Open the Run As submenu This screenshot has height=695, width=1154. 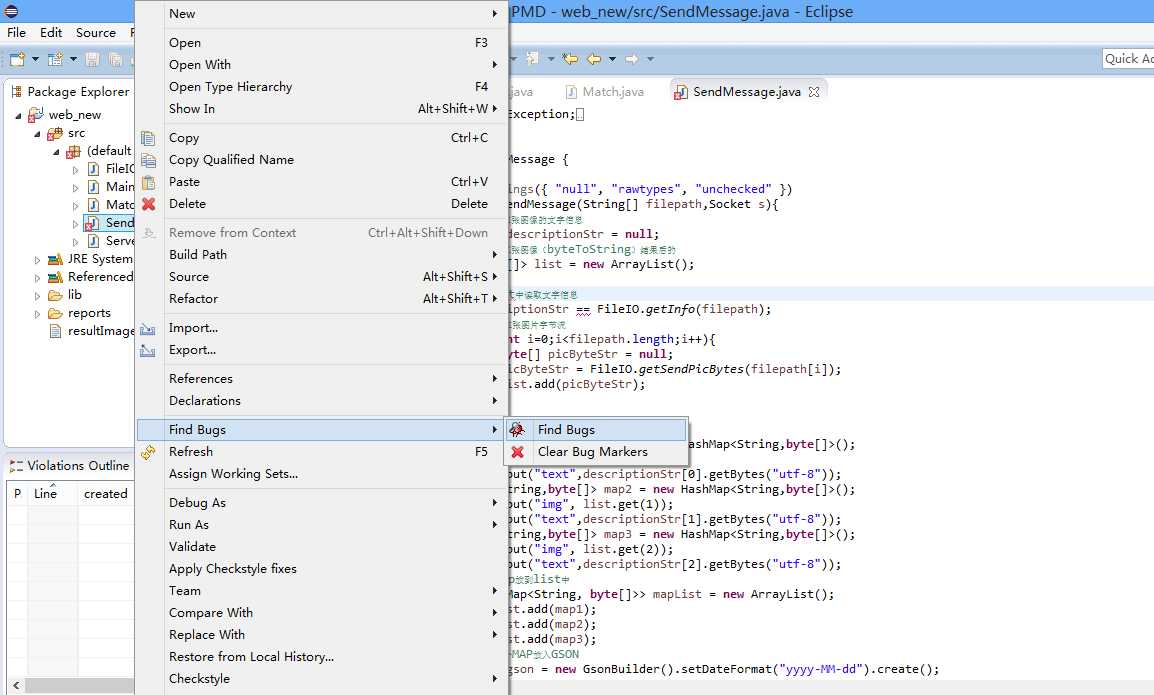322,525
